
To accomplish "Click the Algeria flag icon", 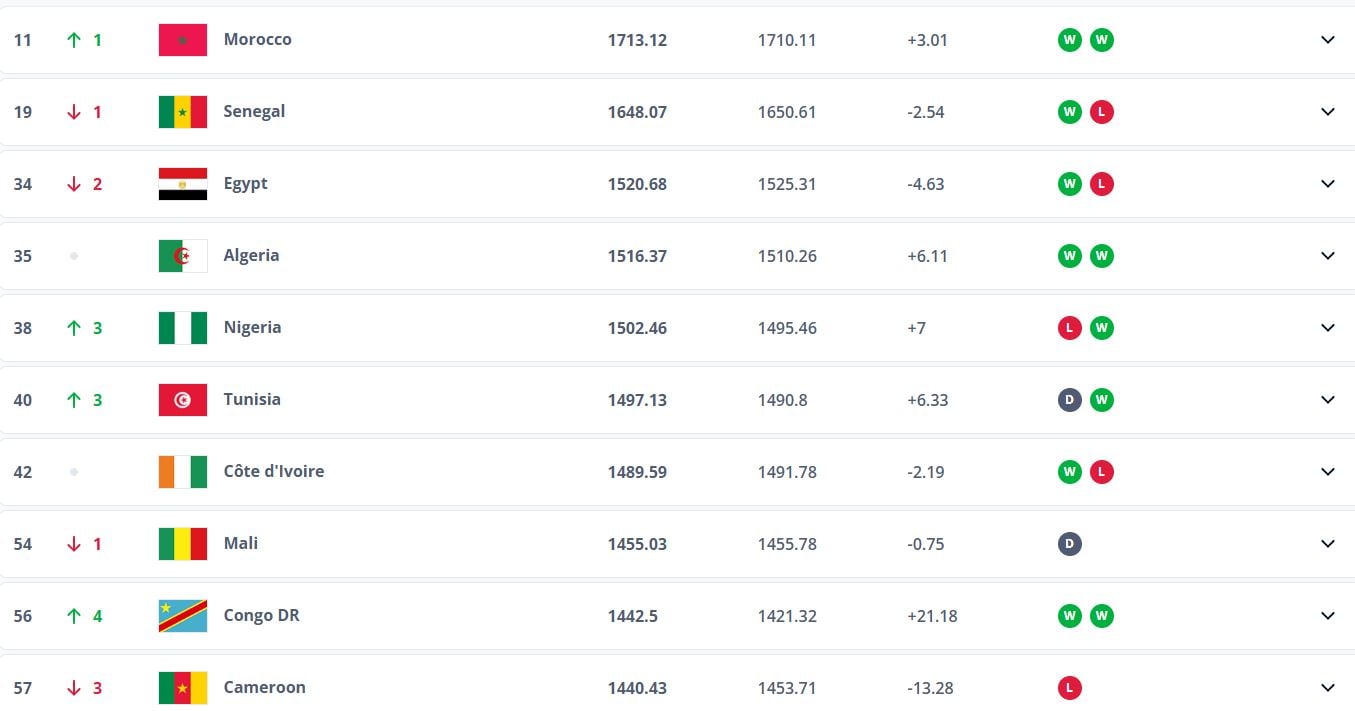I will 183,256.
